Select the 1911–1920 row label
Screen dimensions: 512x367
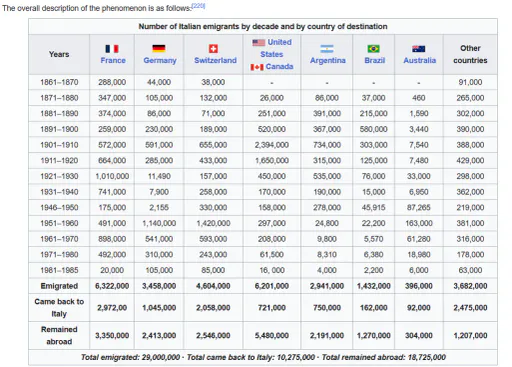tap(59, 160)
